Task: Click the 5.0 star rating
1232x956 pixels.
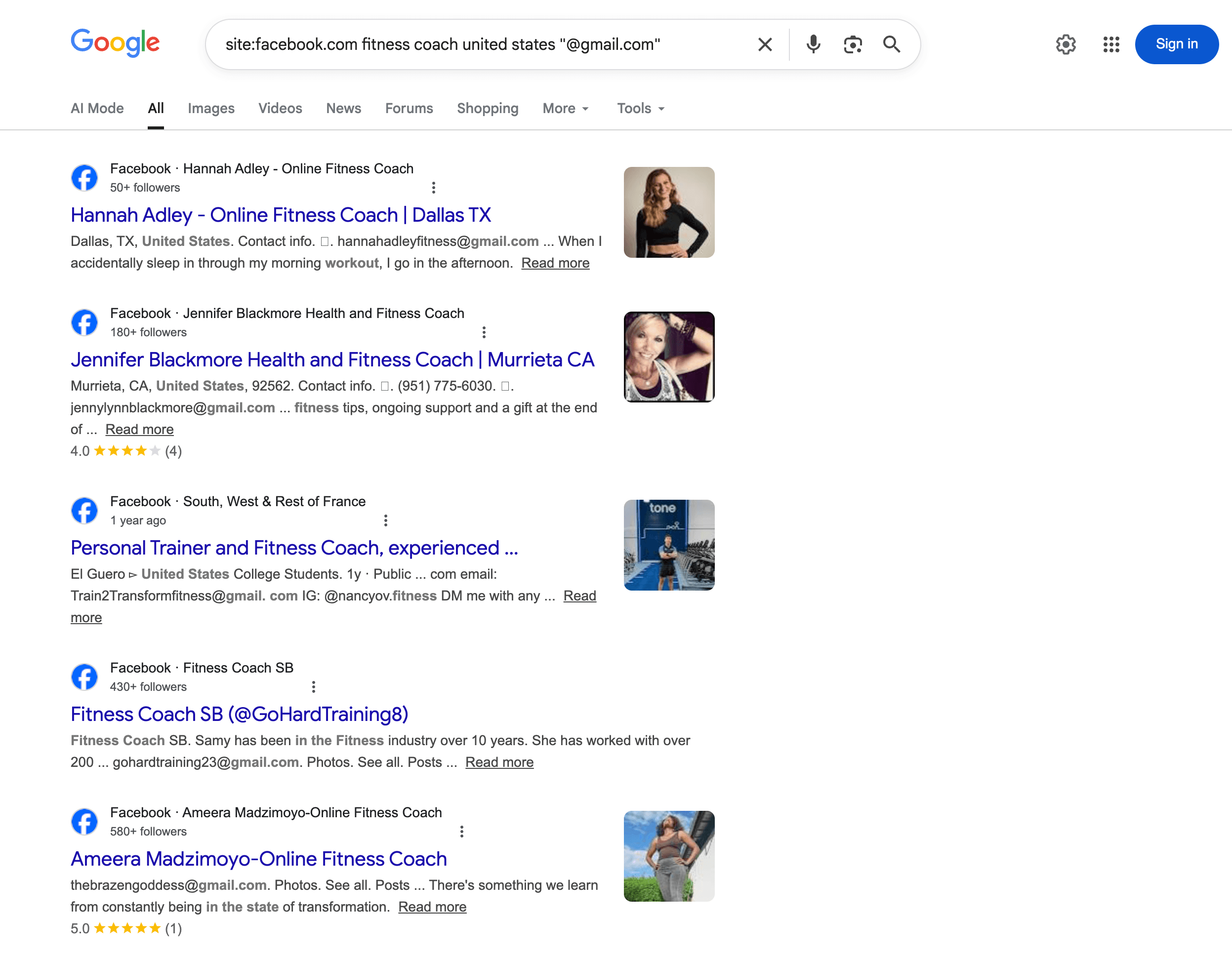Action: [x=126, y=928]
